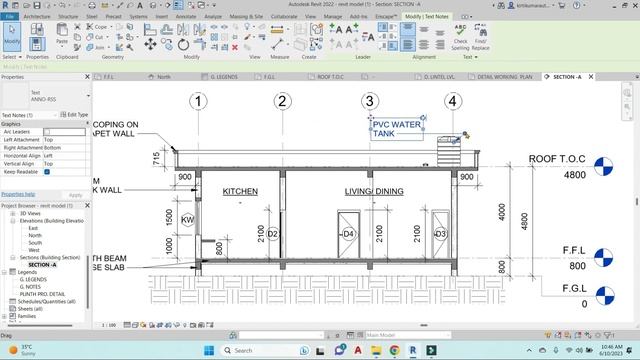Screen dimensions: 640x360
Task: Click the 1:100 view scale control
Action: click(109, 325)
